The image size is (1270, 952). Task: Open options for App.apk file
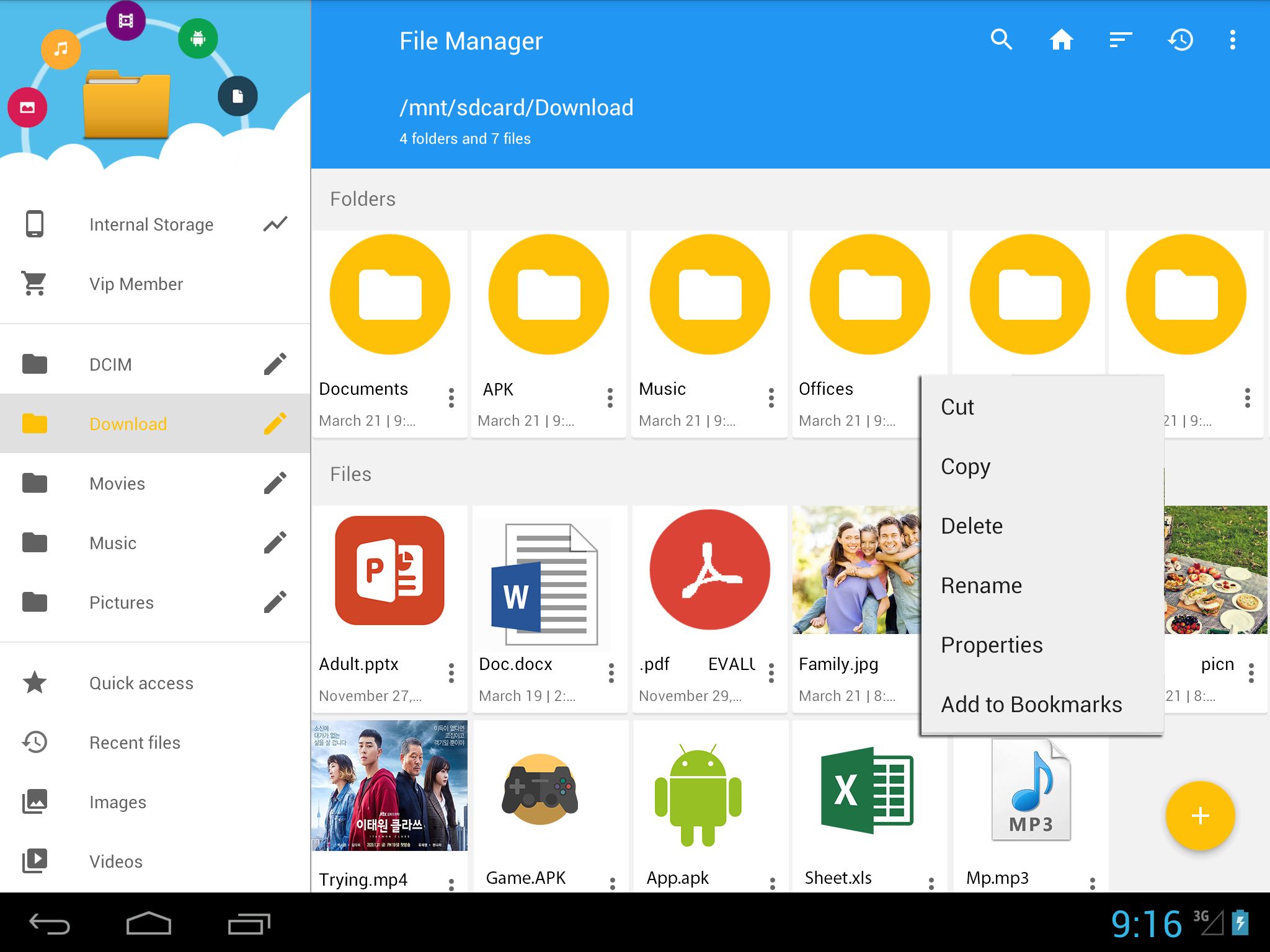tap(773, 884)
